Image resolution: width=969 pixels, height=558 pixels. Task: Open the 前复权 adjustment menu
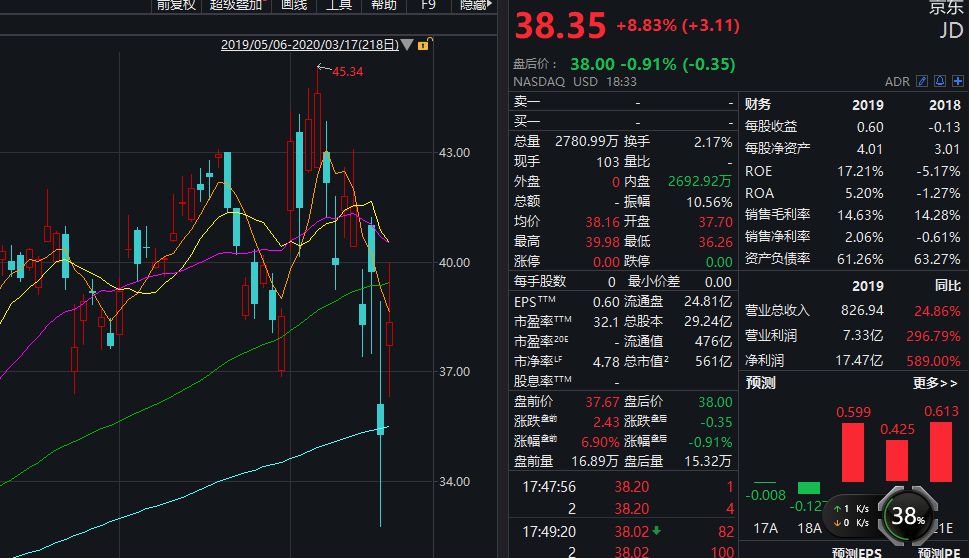173,5
